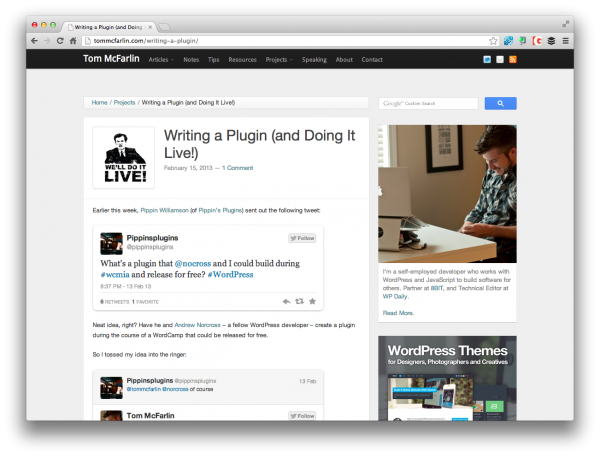Open the Speaking menu item

(x=314, y=60)
